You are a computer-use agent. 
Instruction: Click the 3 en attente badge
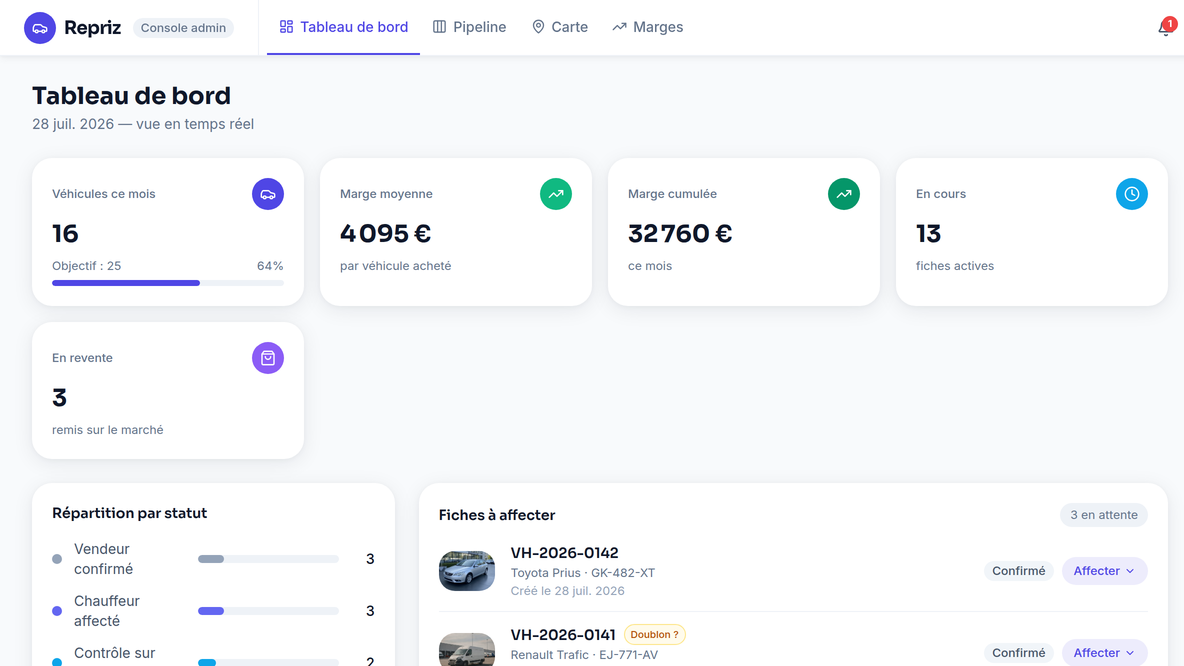pyautogui.click(x=1104, y=515)
